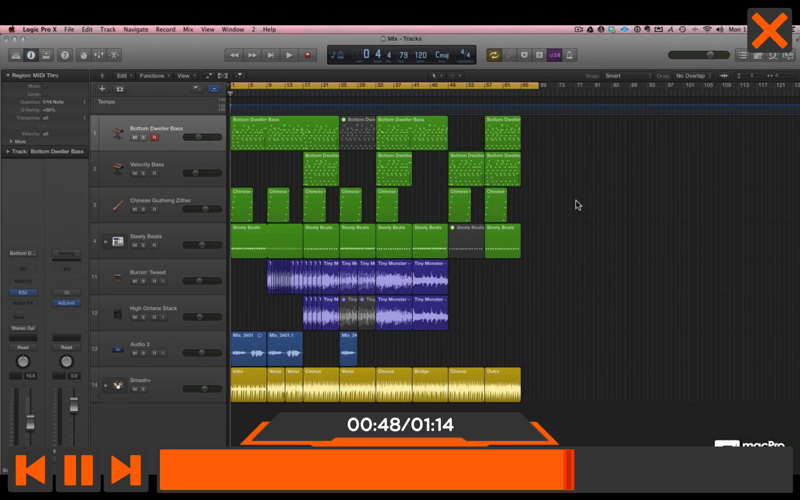Expand Track: Bottom Dweller Bass section

coord(8,152)
